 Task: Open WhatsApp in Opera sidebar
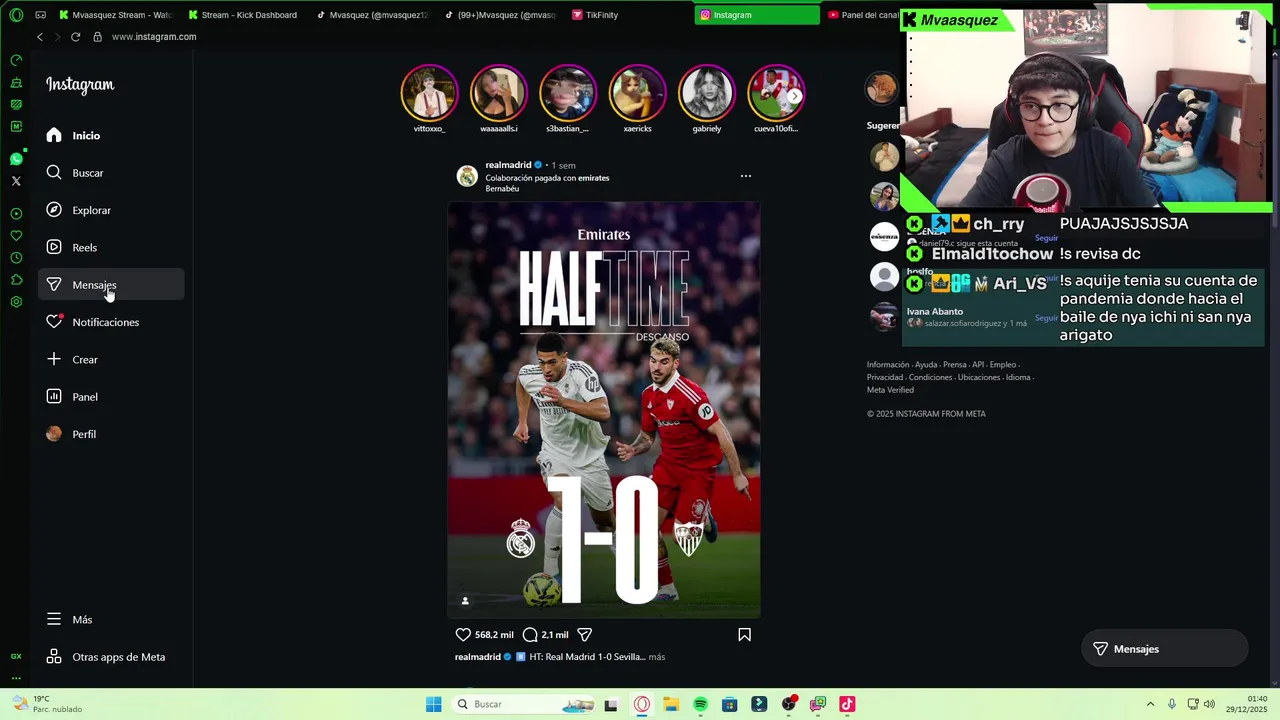(16, 159)
